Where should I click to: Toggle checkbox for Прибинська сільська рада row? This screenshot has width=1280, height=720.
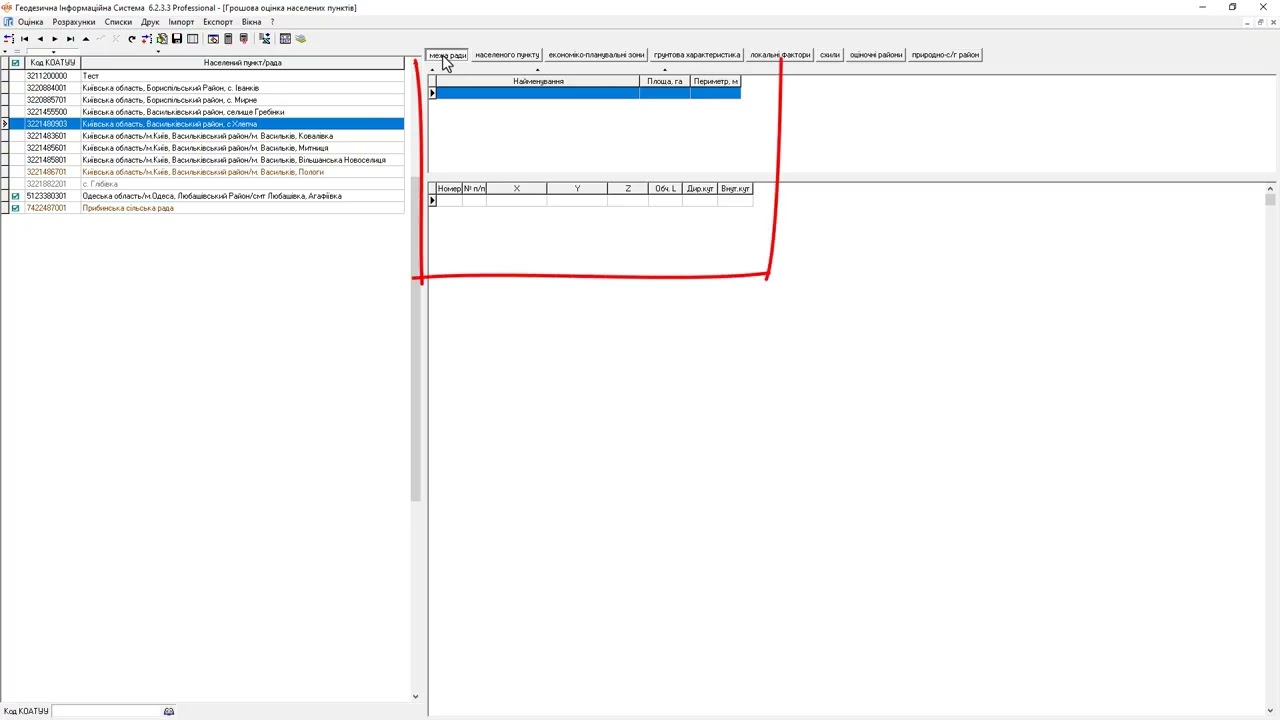click(x=15, y=208)
